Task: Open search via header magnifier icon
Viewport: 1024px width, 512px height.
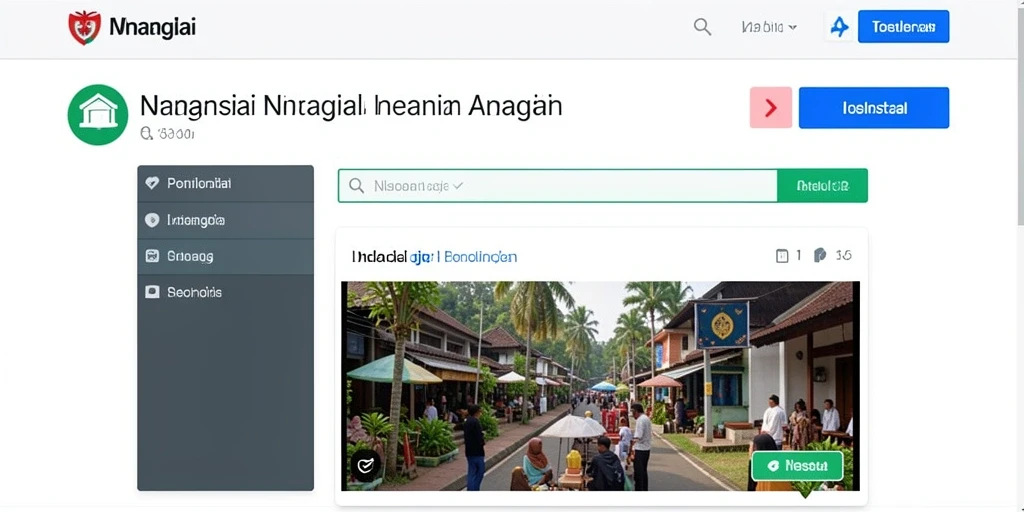Action: pyautogui.click(x=702, y=27)
